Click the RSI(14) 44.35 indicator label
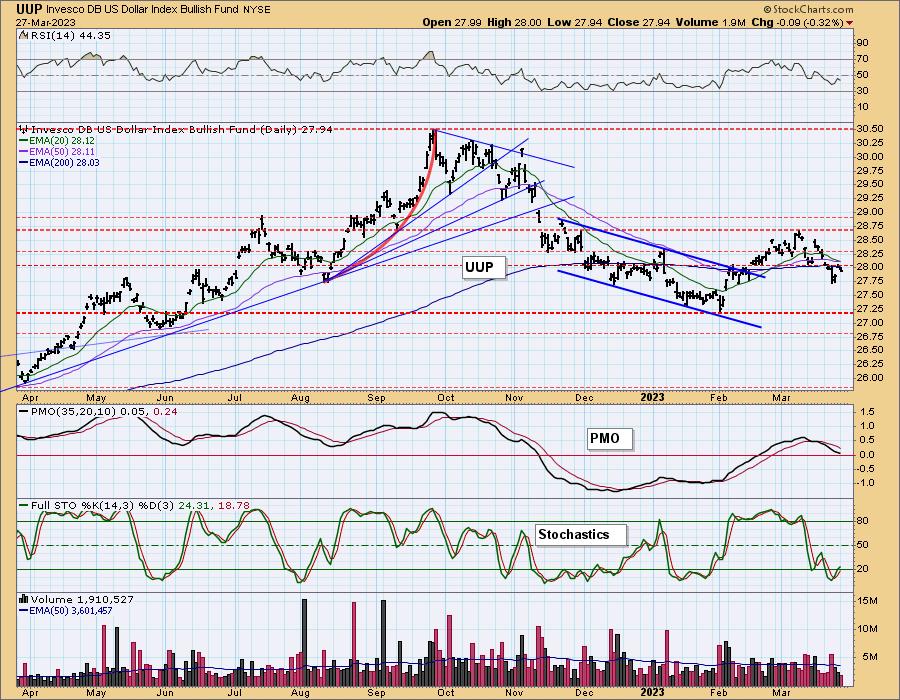This screenshot has height=700, width=900. tap(70, 36)
